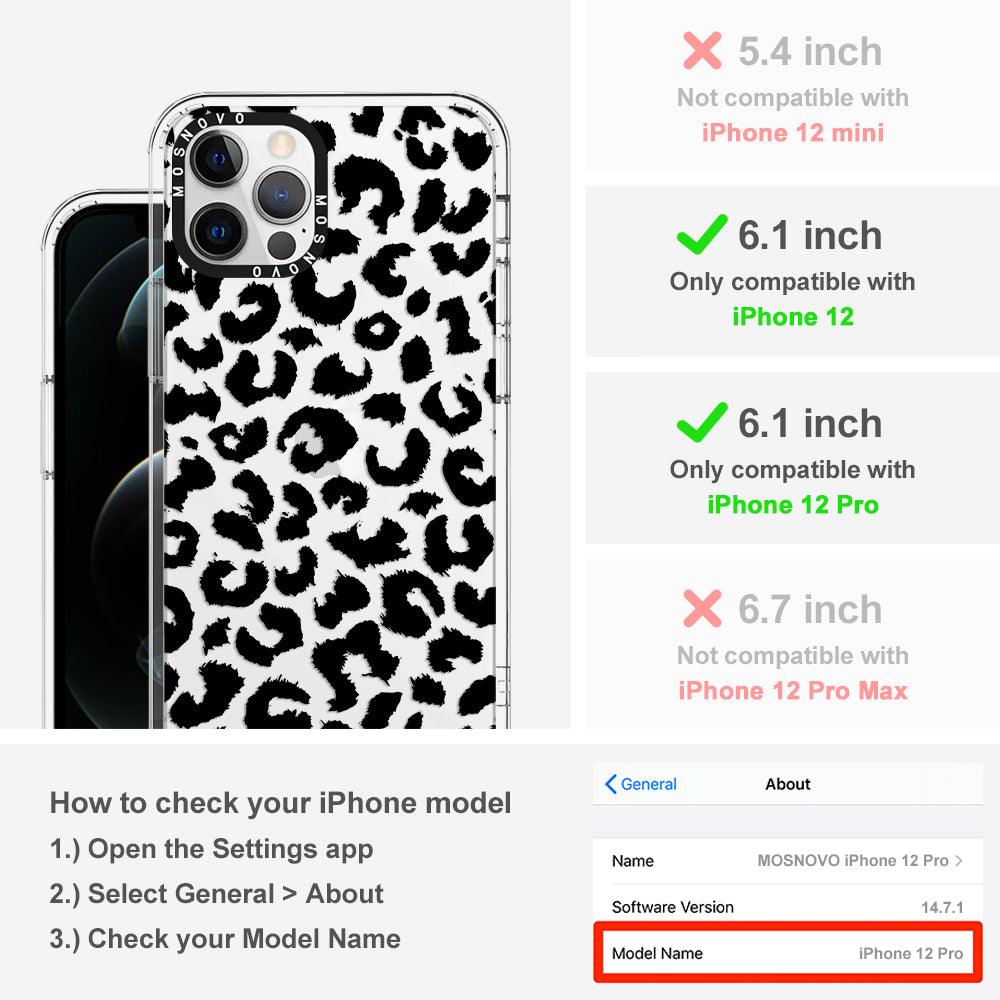Click the red X beside 6.7 inch
The image size is (1000, 1000).
point(702,608)
